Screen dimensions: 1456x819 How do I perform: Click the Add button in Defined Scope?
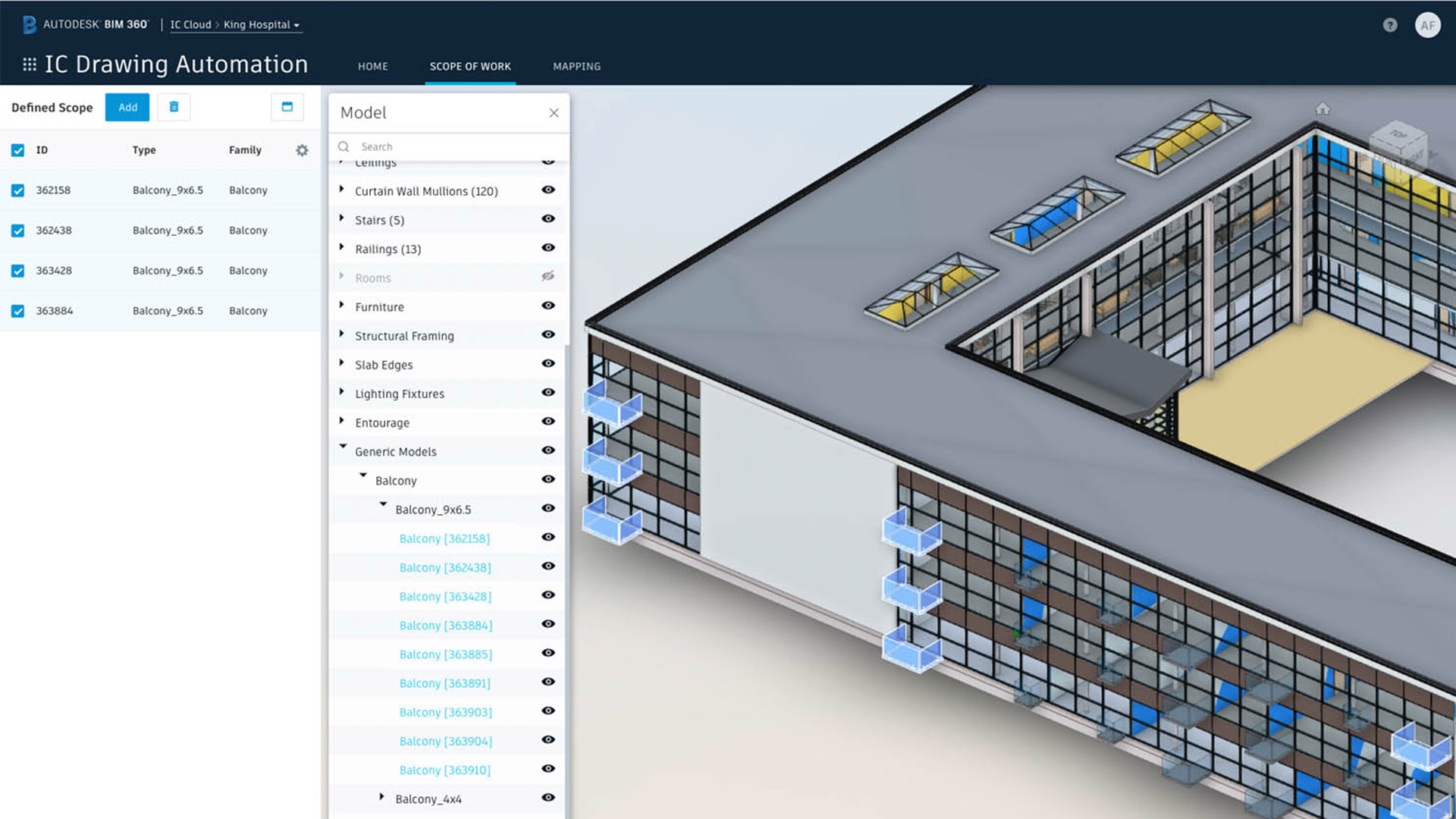pos(127,107)
